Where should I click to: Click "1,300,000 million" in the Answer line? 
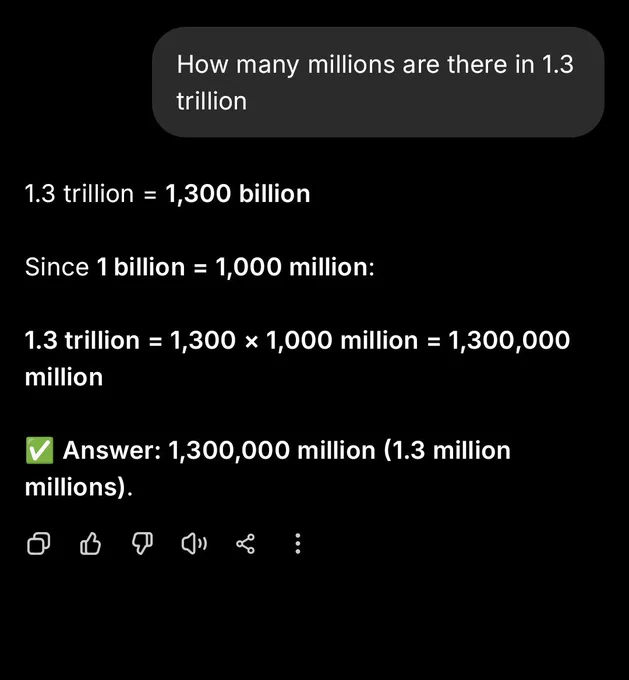pos(272,450)
